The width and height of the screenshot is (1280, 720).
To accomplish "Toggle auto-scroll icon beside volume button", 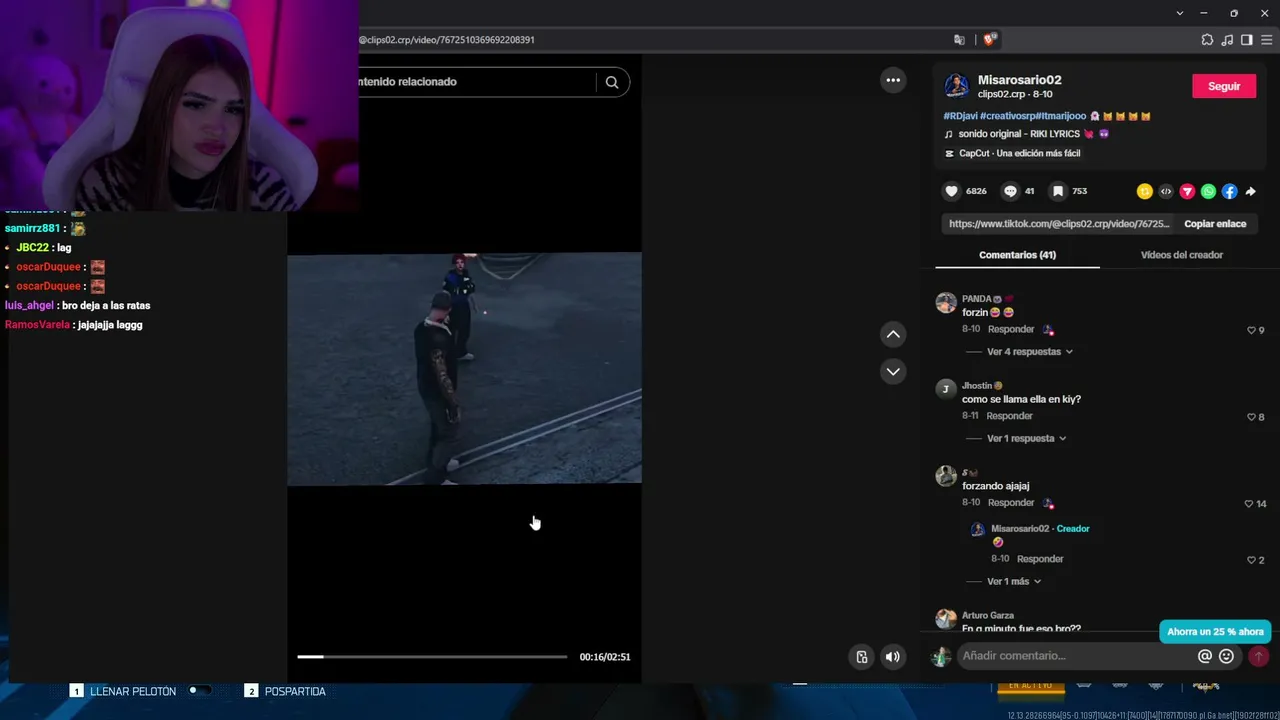I will click(x=862, y=657).
